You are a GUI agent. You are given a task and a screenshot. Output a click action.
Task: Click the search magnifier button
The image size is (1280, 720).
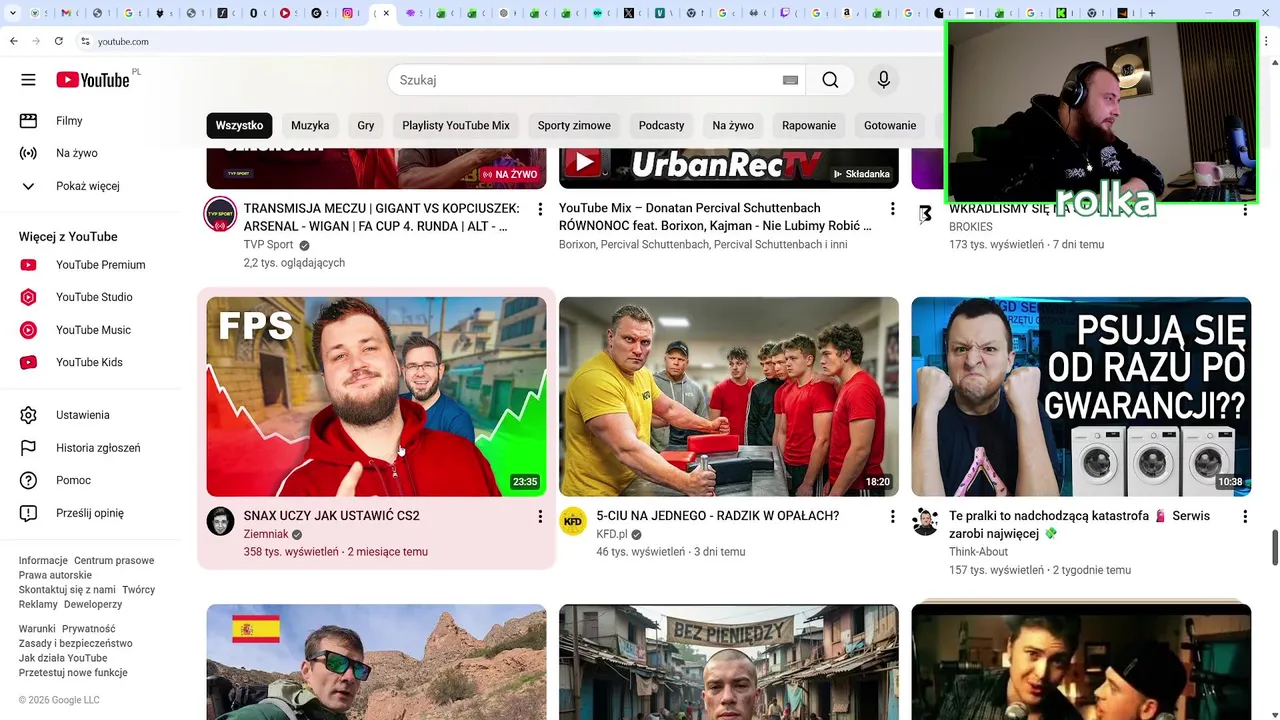(x=830, y=80)
